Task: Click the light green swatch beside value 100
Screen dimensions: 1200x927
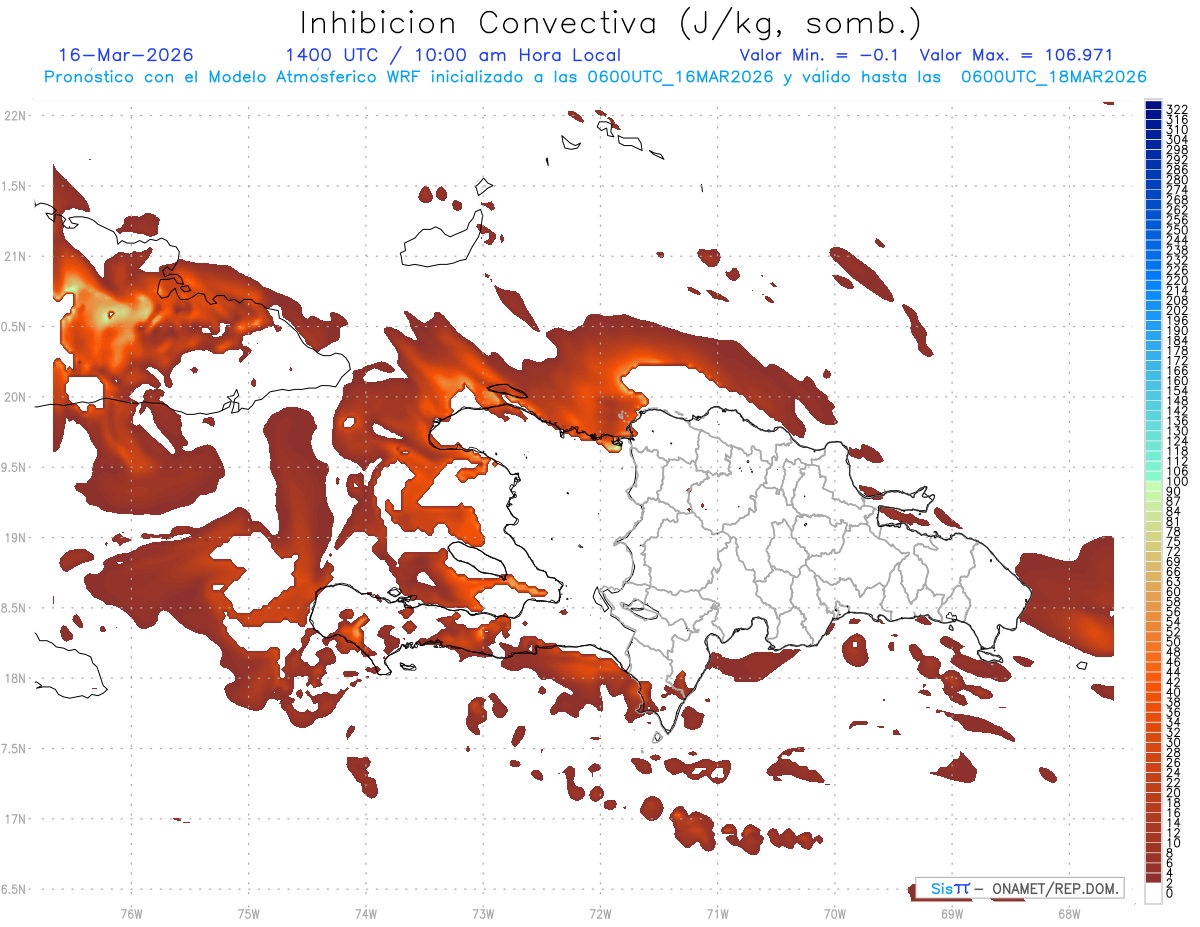Action: (x=1154, y=484)
